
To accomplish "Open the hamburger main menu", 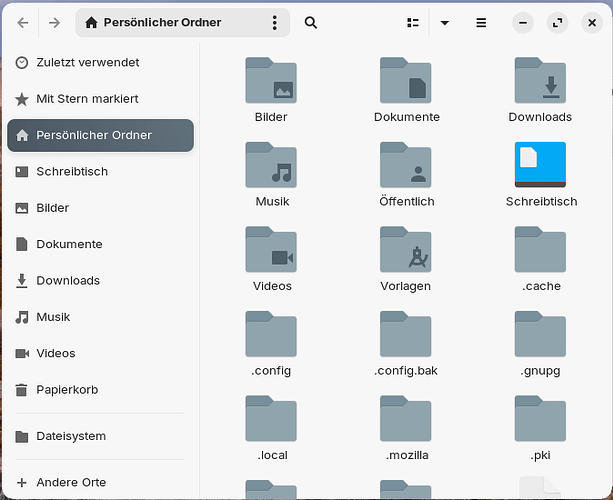I will (481, 23).
